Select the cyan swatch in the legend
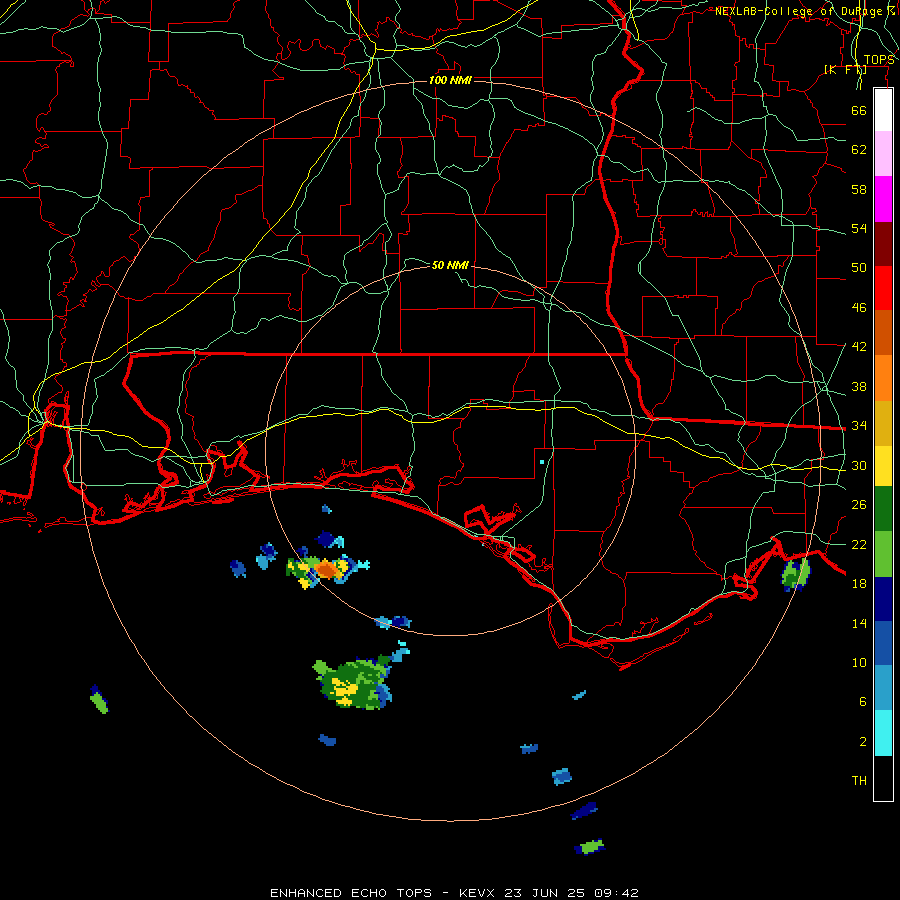The width and height of the screenshot is (900, 900). click(883, 733)
